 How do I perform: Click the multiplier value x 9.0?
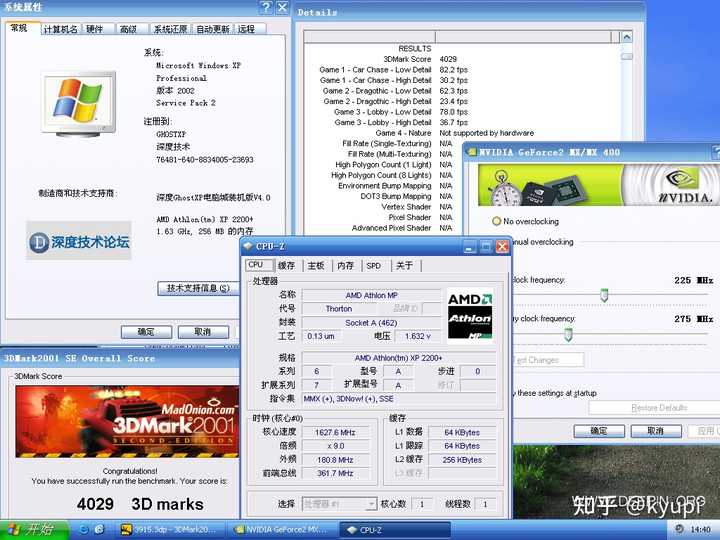pos(335,446)
